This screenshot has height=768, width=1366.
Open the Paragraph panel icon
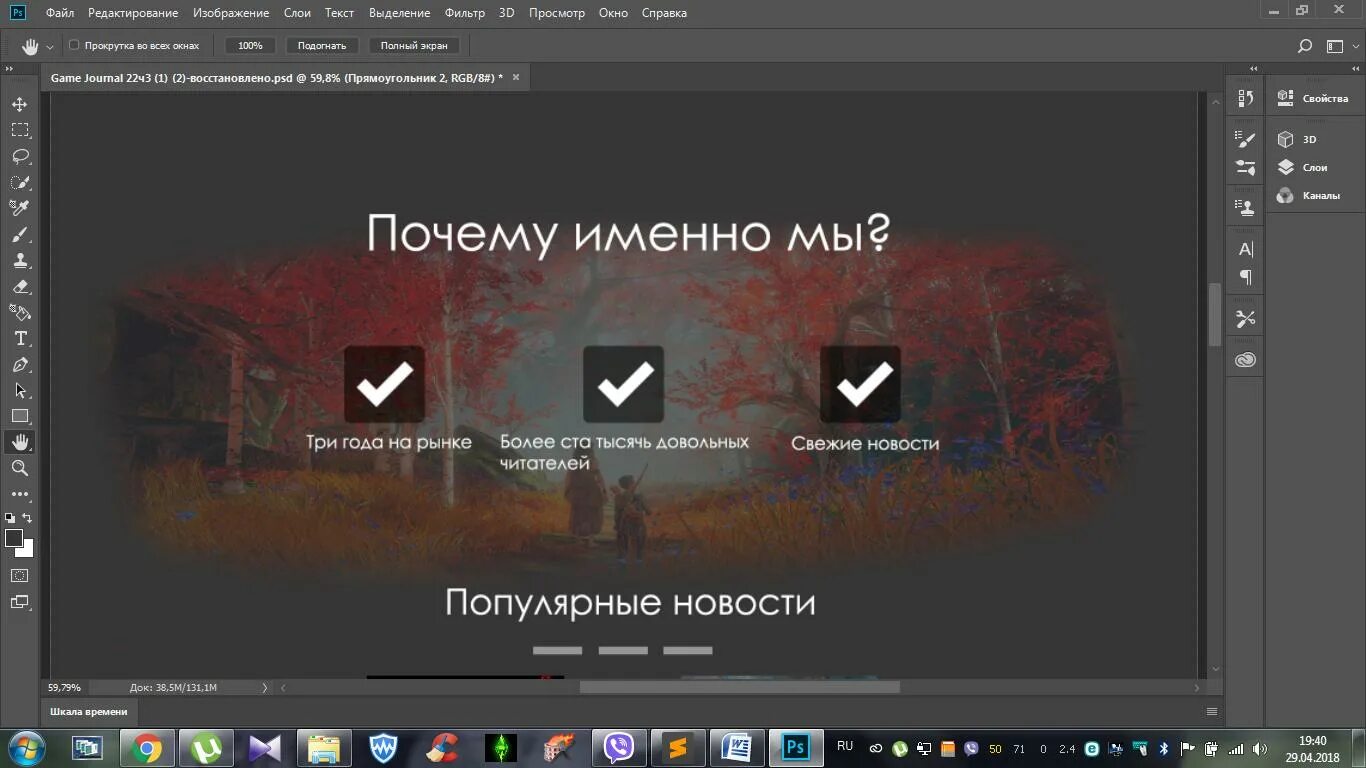coord(1246,277)
